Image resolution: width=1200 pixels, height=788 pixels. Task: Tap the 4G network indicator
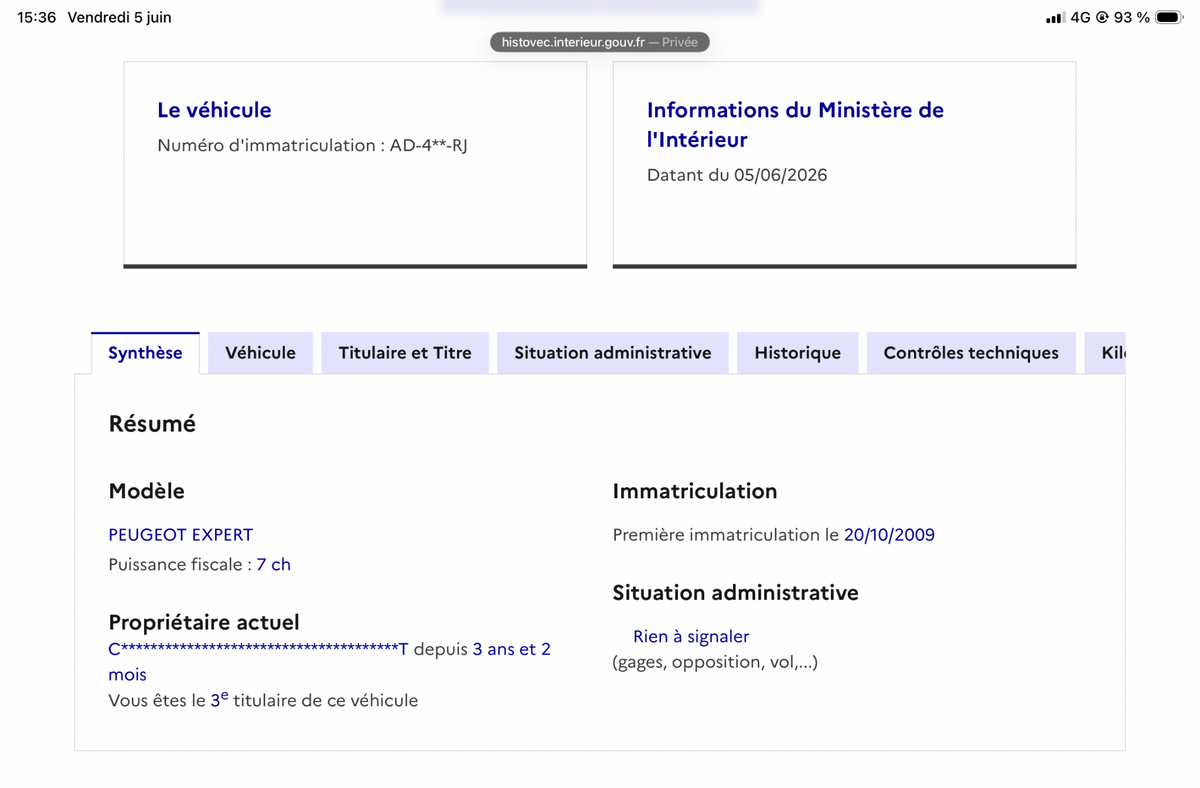tap(1080, 18)
